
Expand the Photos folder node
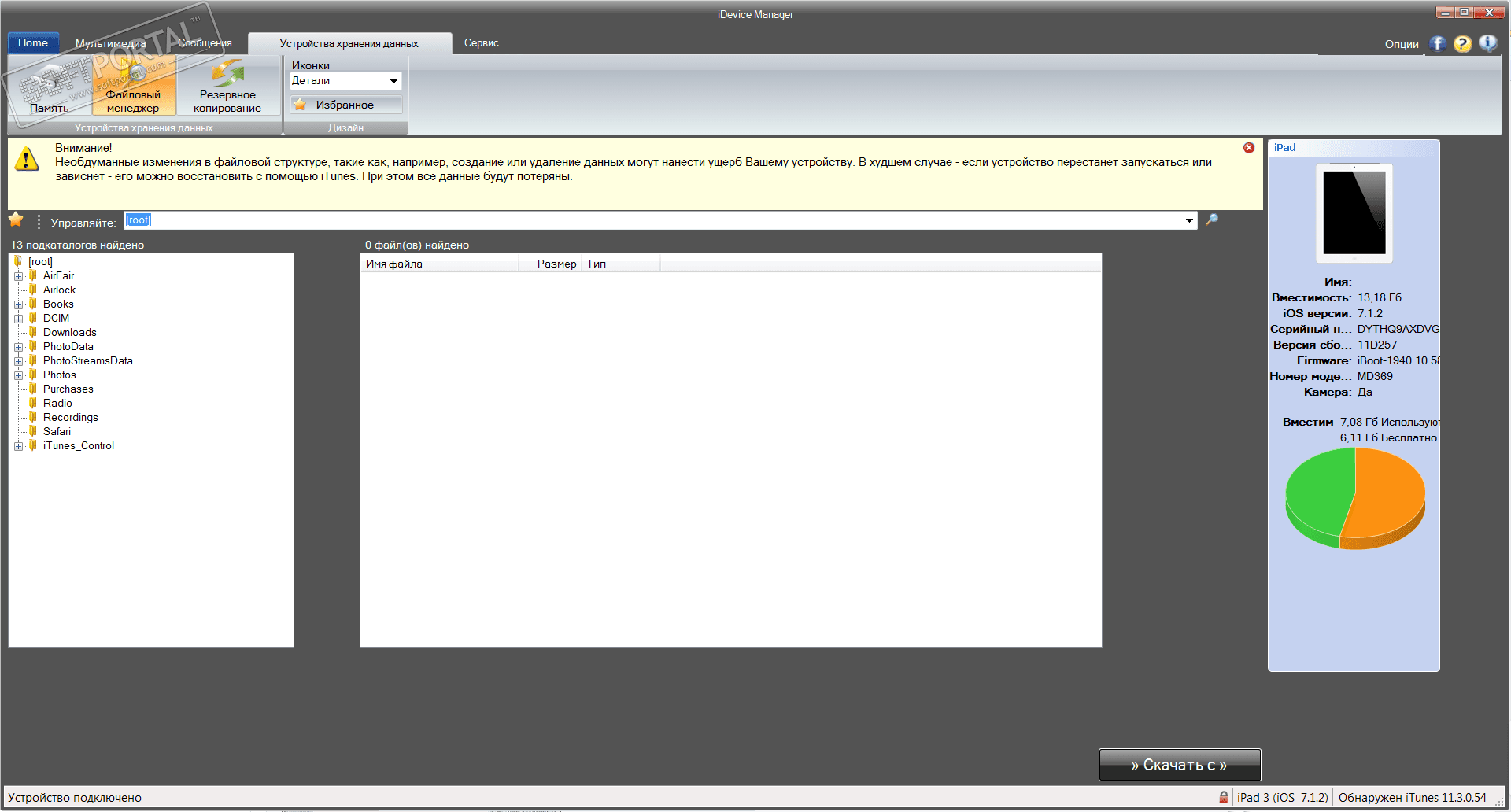pyautogui.click(x=18, y=375)
